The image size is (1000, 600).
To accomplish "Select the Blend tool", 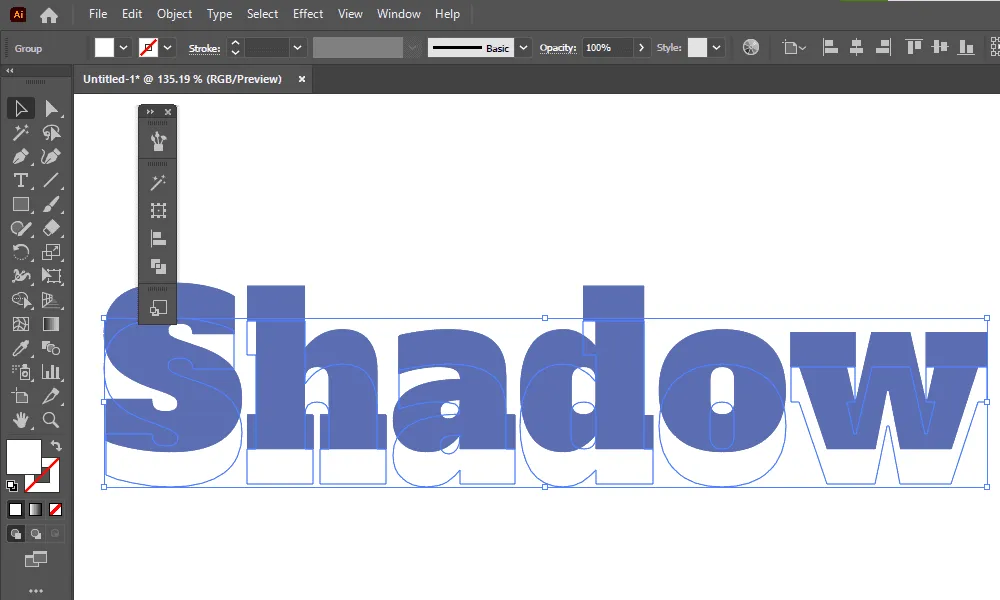I will click(51, 348).
